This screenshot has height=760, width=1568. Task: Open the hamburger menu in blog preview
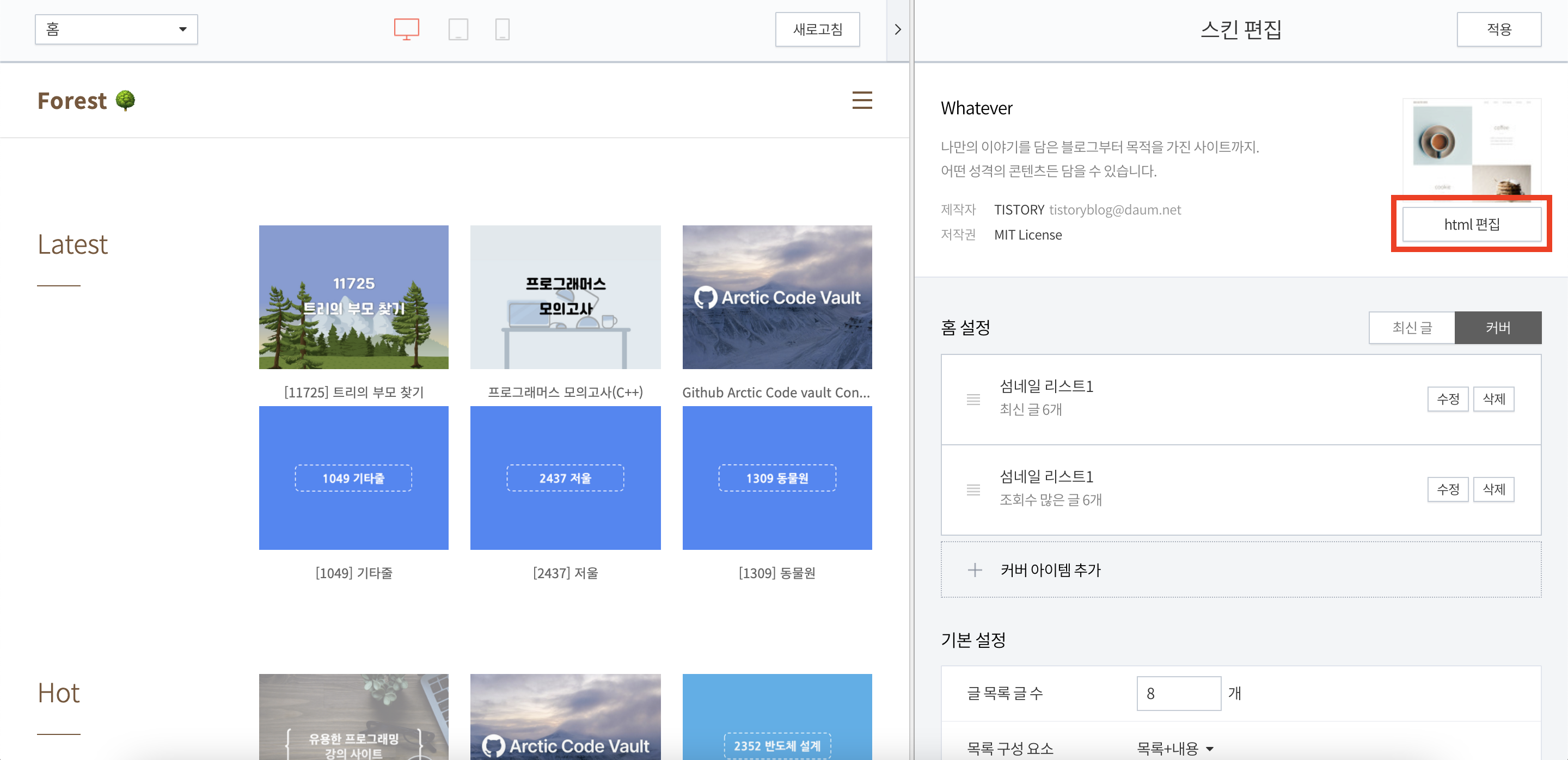[861, 100]
